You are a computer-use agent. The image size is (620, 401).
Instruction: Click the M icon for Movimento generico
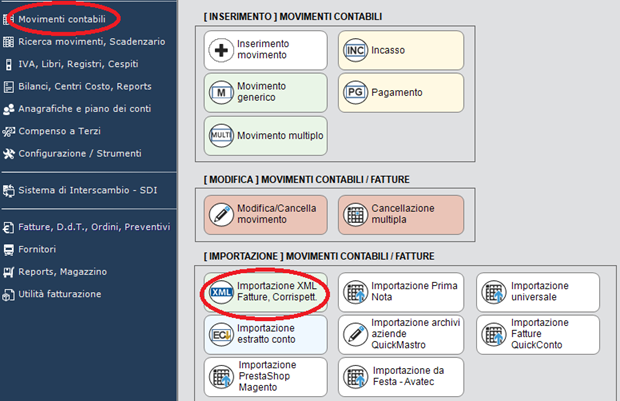pyautogui.click(x=220, y=92)
